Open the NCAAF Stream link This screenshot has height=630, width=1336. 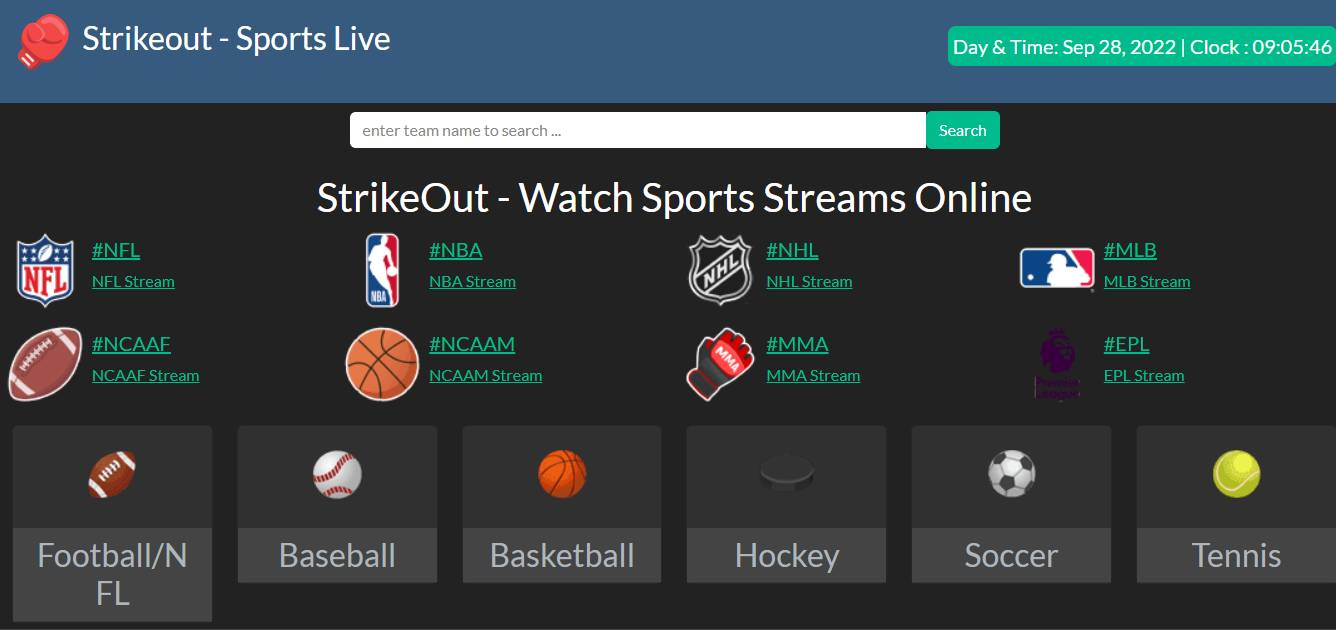tap(145, 376)
